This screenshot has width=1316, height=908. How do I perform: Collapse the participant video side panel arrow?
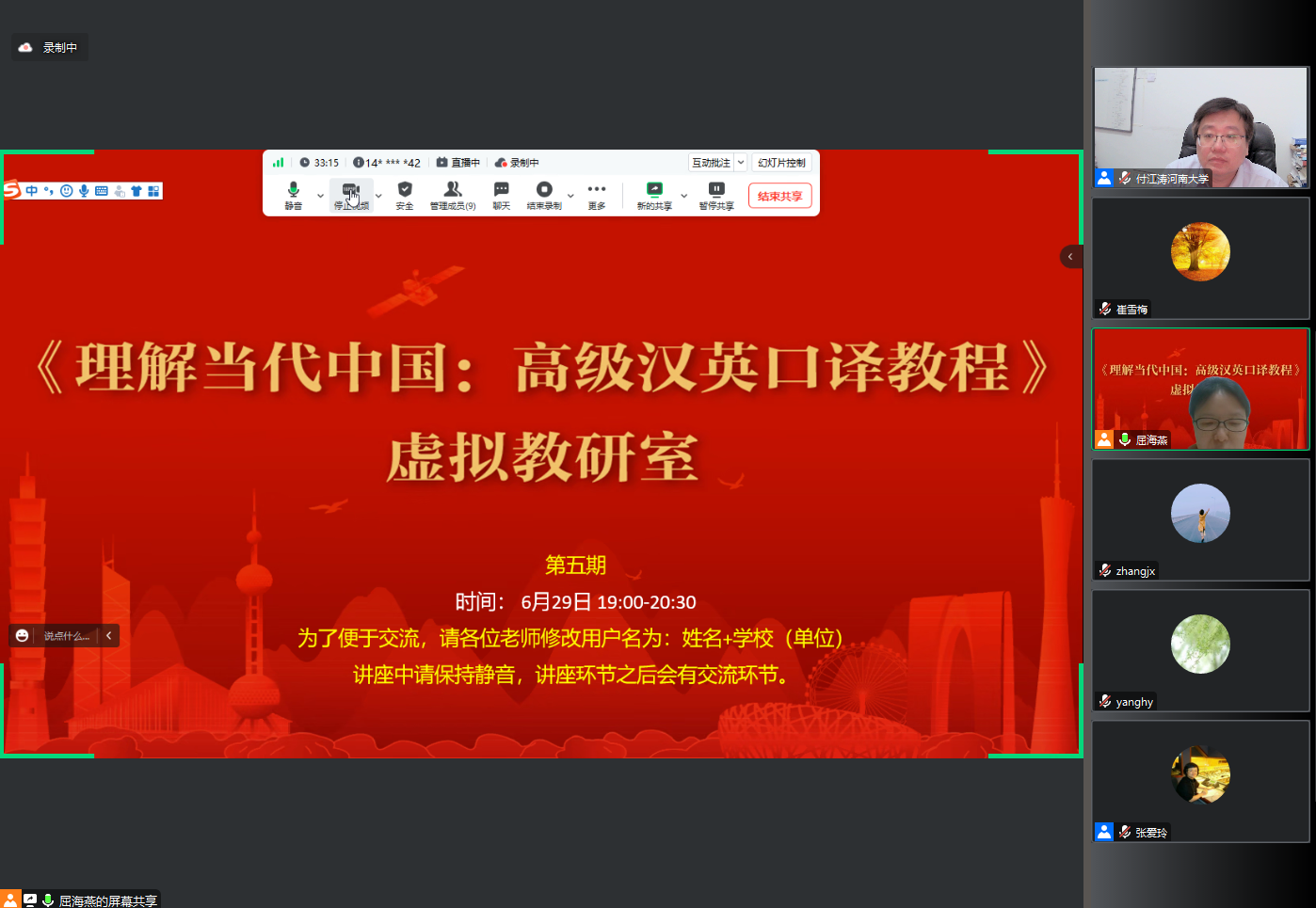(x=1070, y=256)
